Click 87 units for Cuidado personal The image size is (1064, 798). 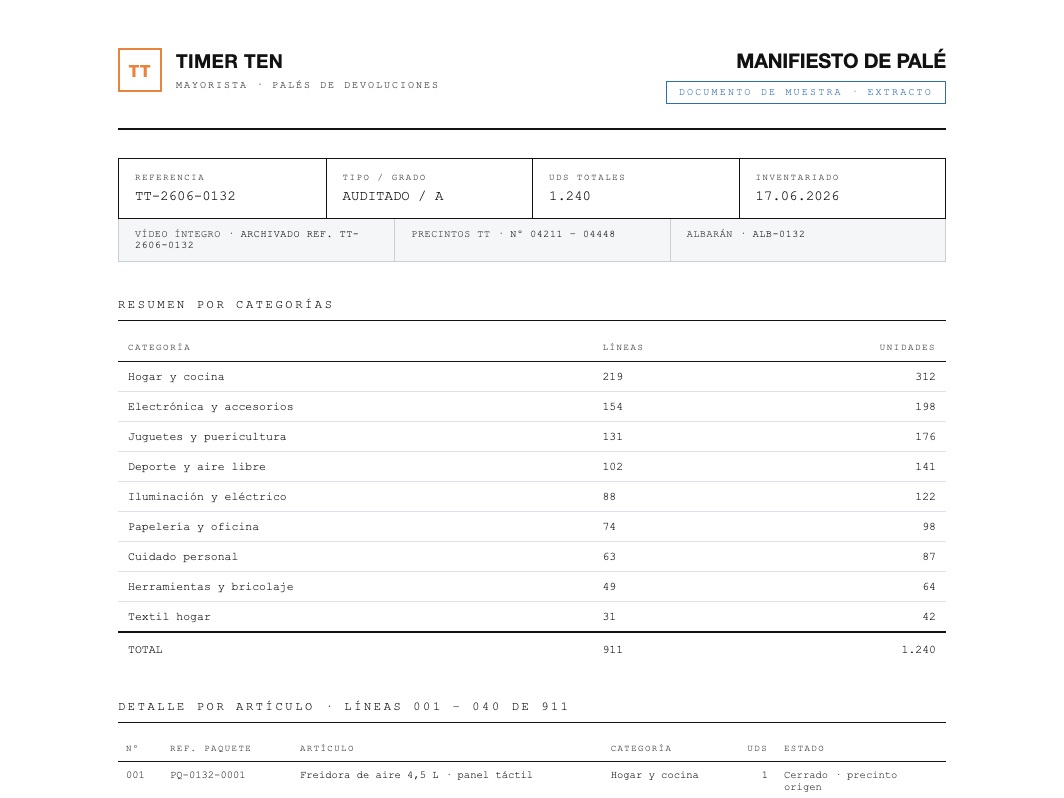pyautogui.click(x=929, y=556)
